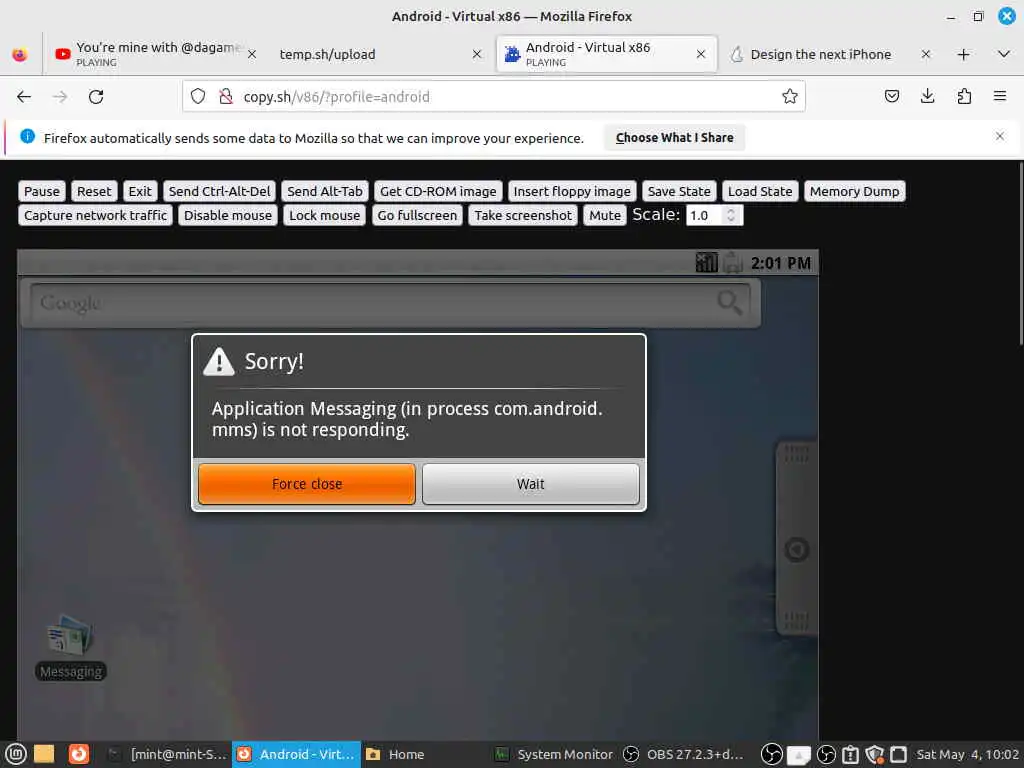Click the Firefox View icon
1024x768 pixels.
[20, 54]
